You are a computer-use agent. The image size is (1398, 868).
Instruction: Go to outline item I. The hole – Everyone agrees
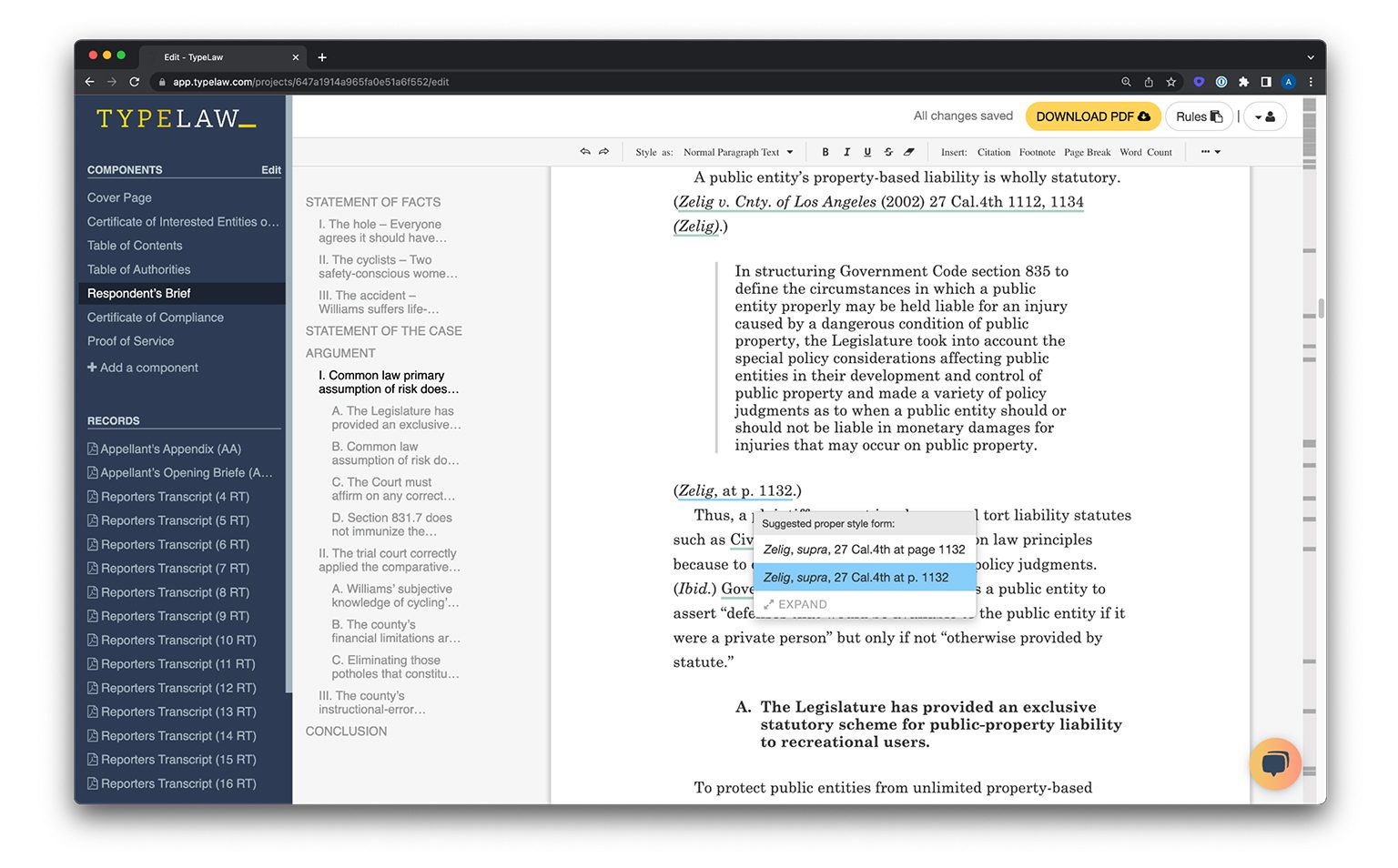[x=382, y=231]
